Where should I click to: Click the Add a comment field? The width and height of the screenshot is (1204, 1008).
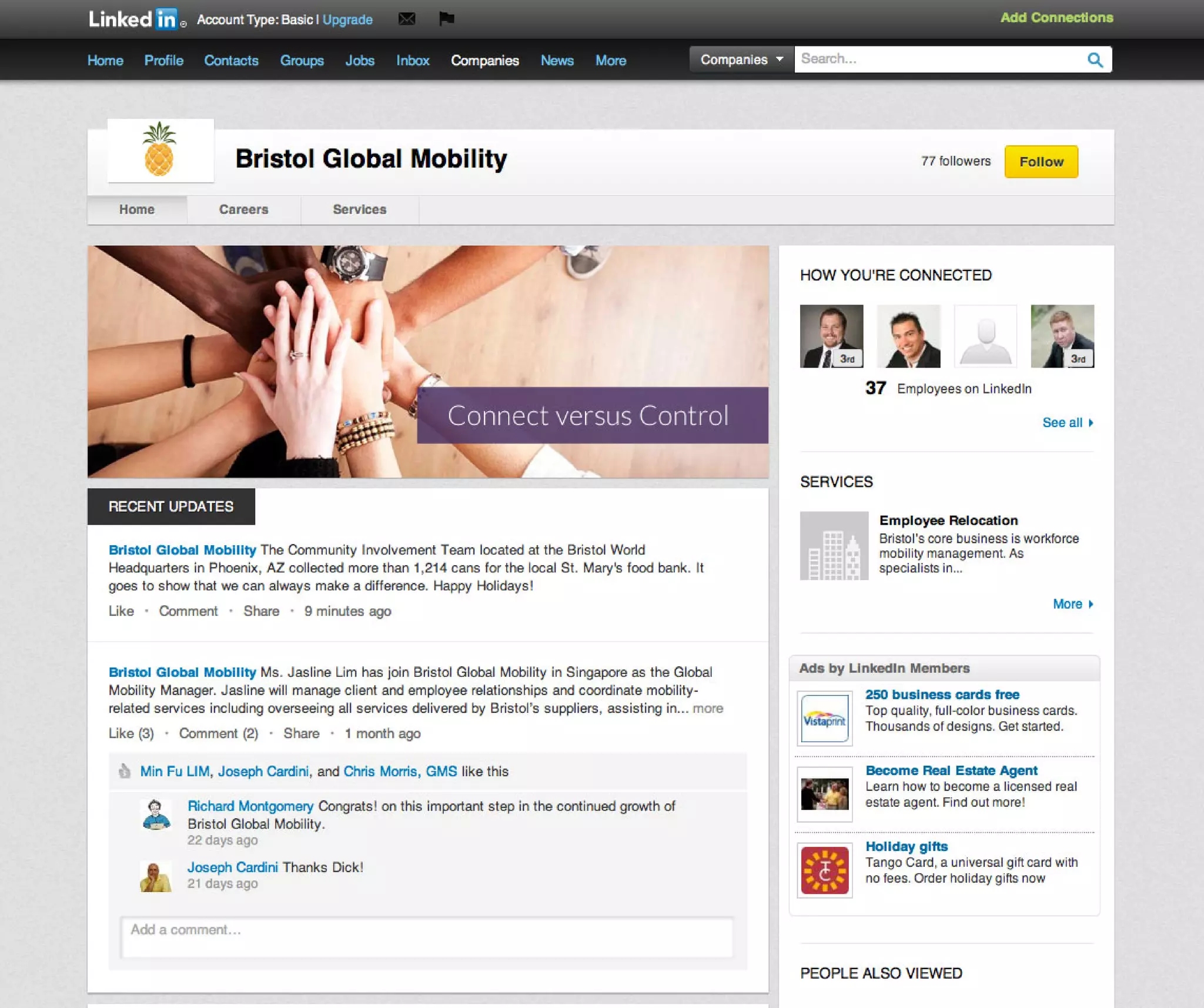427,936
